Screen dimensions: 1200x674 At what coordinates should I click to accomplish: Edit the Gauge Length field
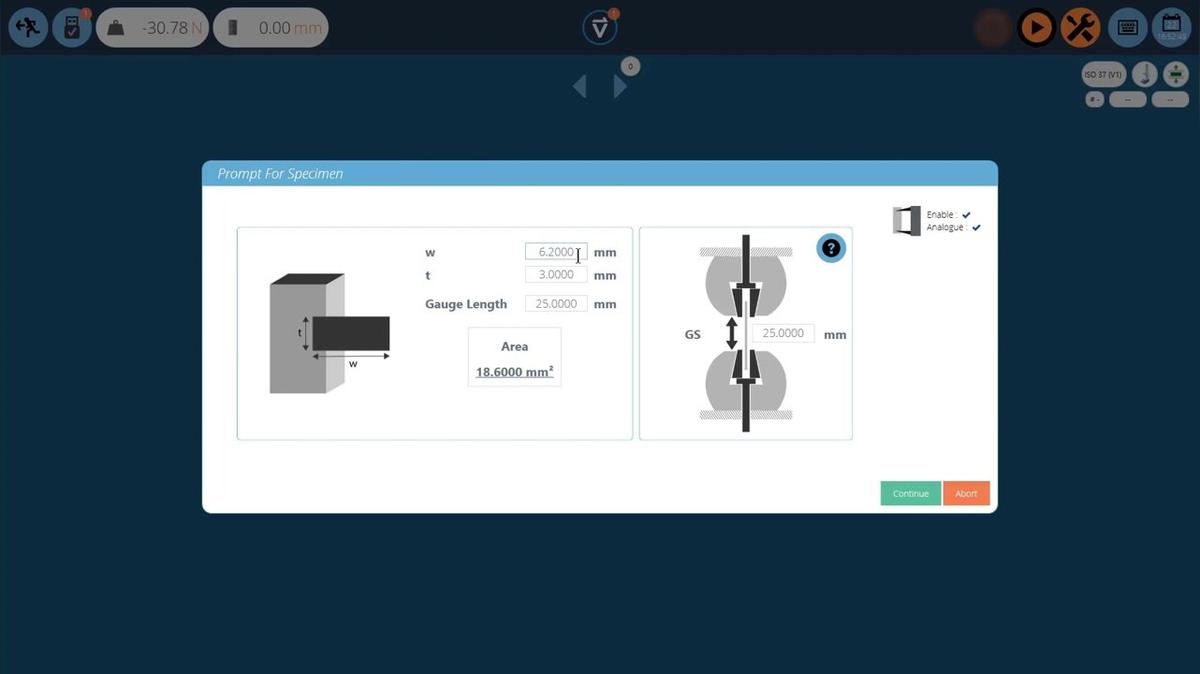pyautogui.click(x=556, y=303)
